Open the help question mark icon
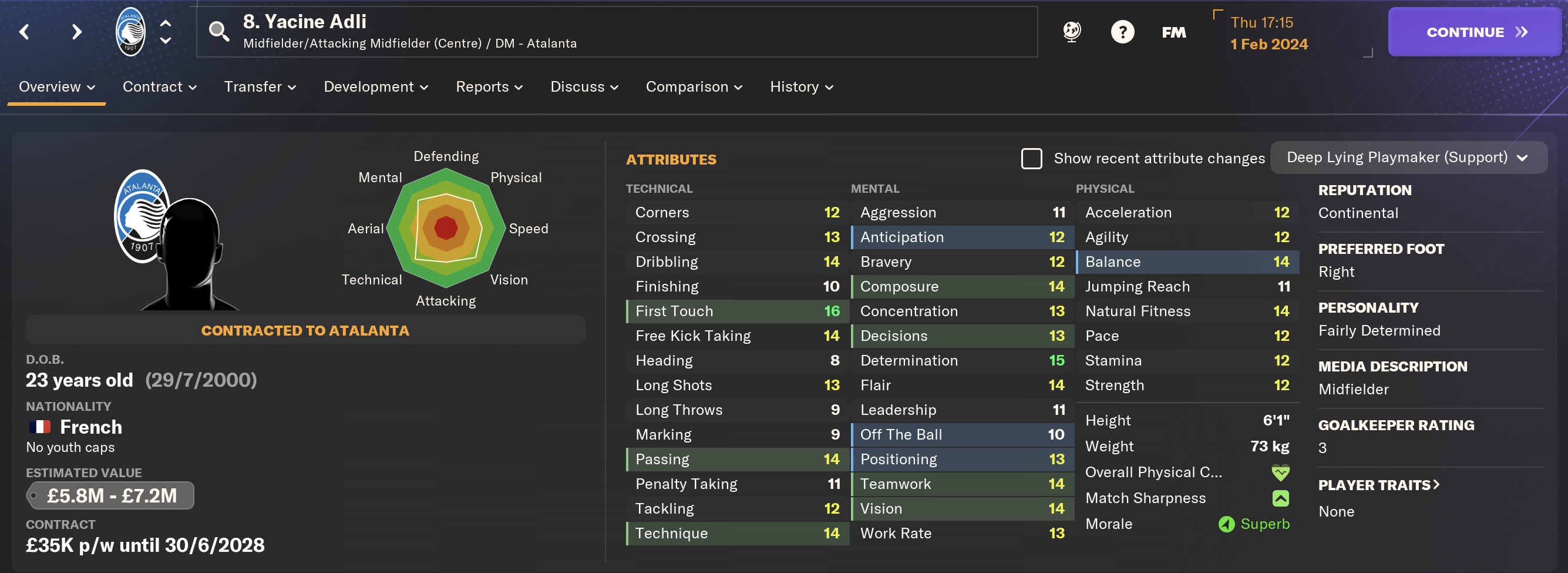The image size is (1568, 573). [x=1122, y=32]
